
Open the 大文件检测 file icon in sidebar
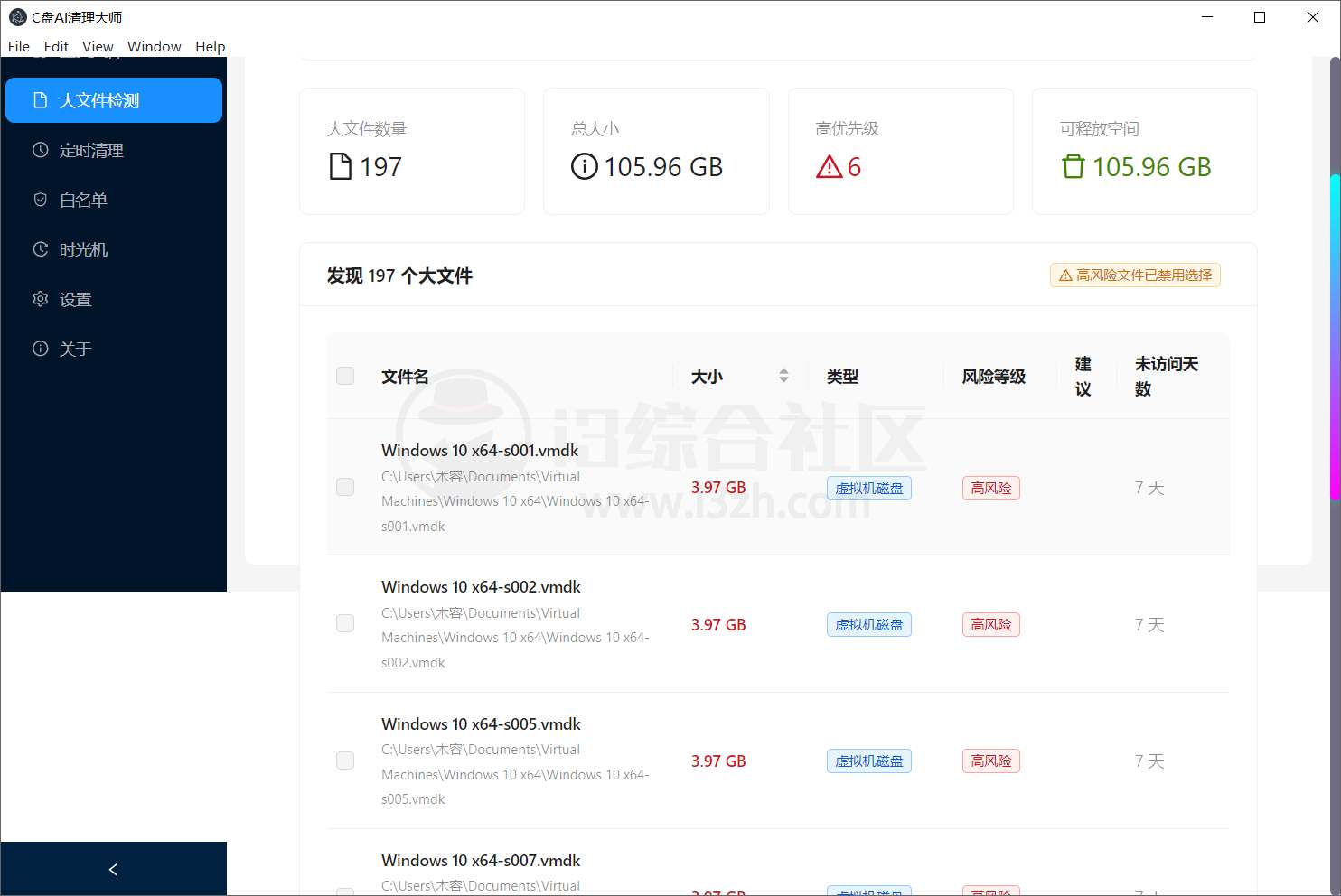click(x=39, y=100)
